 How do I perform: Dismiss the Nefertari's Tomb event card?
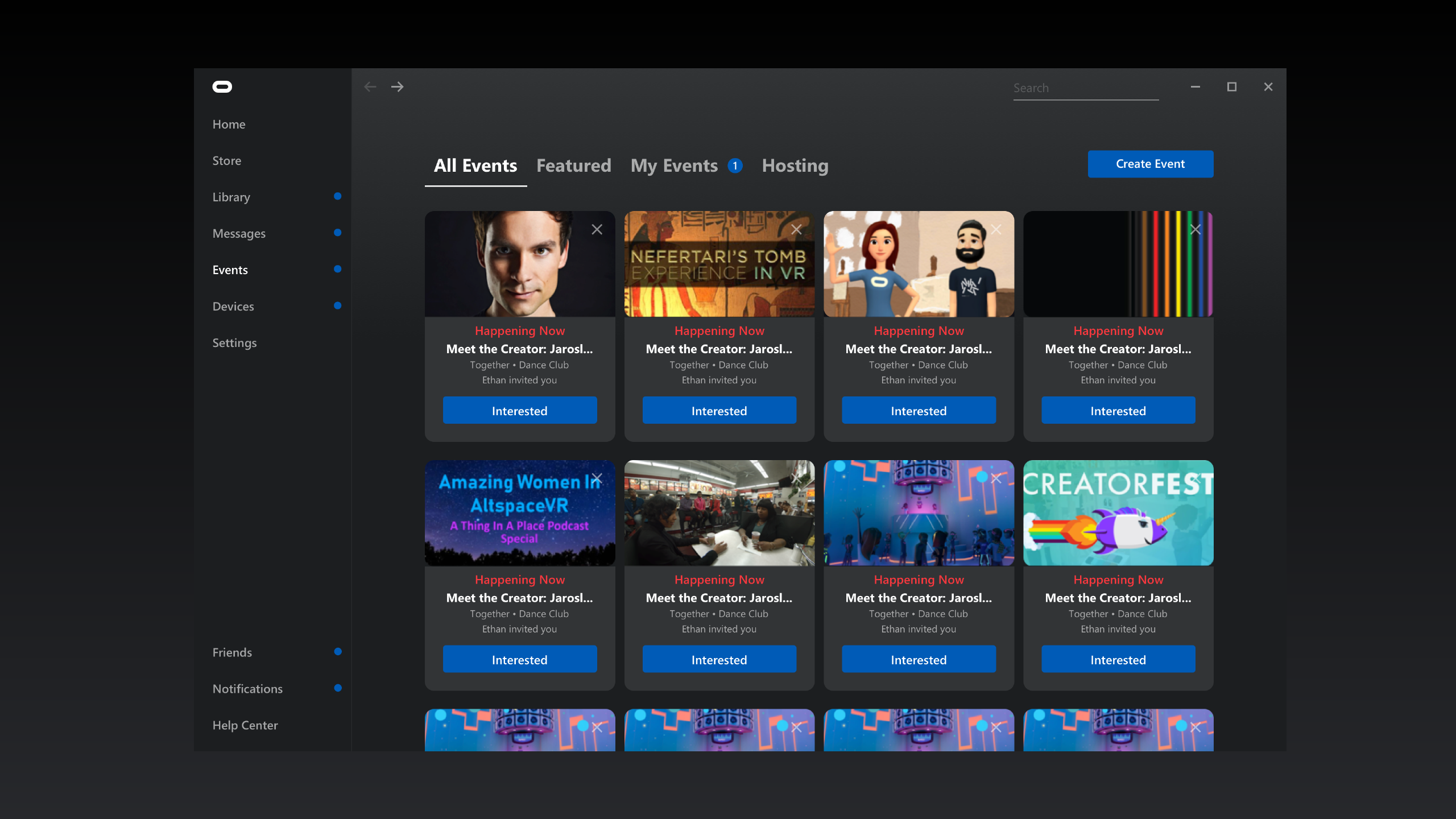(x=796, y=229)
